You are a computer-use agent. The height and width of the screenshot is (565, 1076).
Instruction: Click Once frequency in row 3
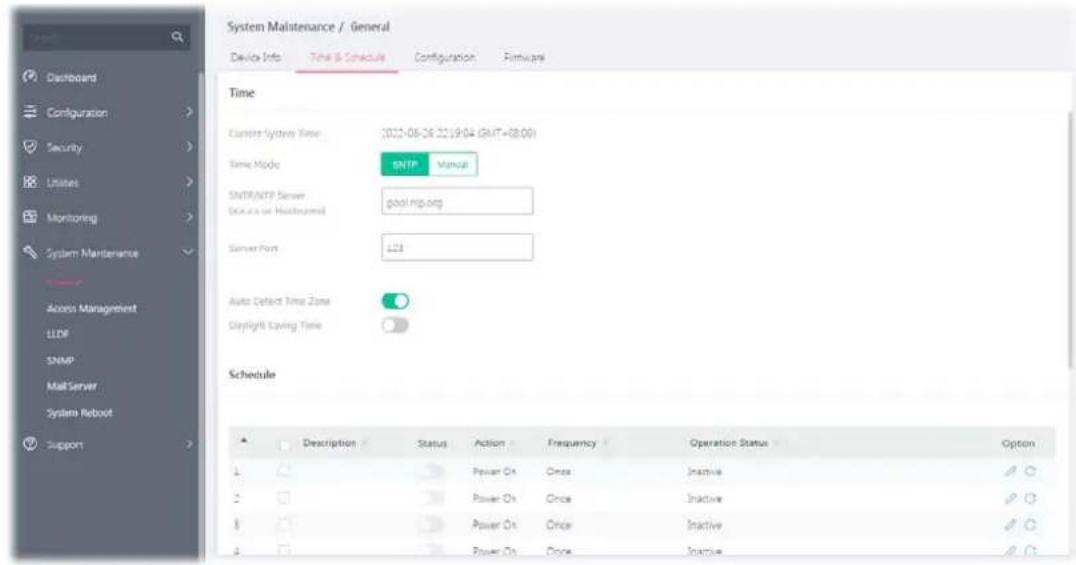click(x=559, y=525)
